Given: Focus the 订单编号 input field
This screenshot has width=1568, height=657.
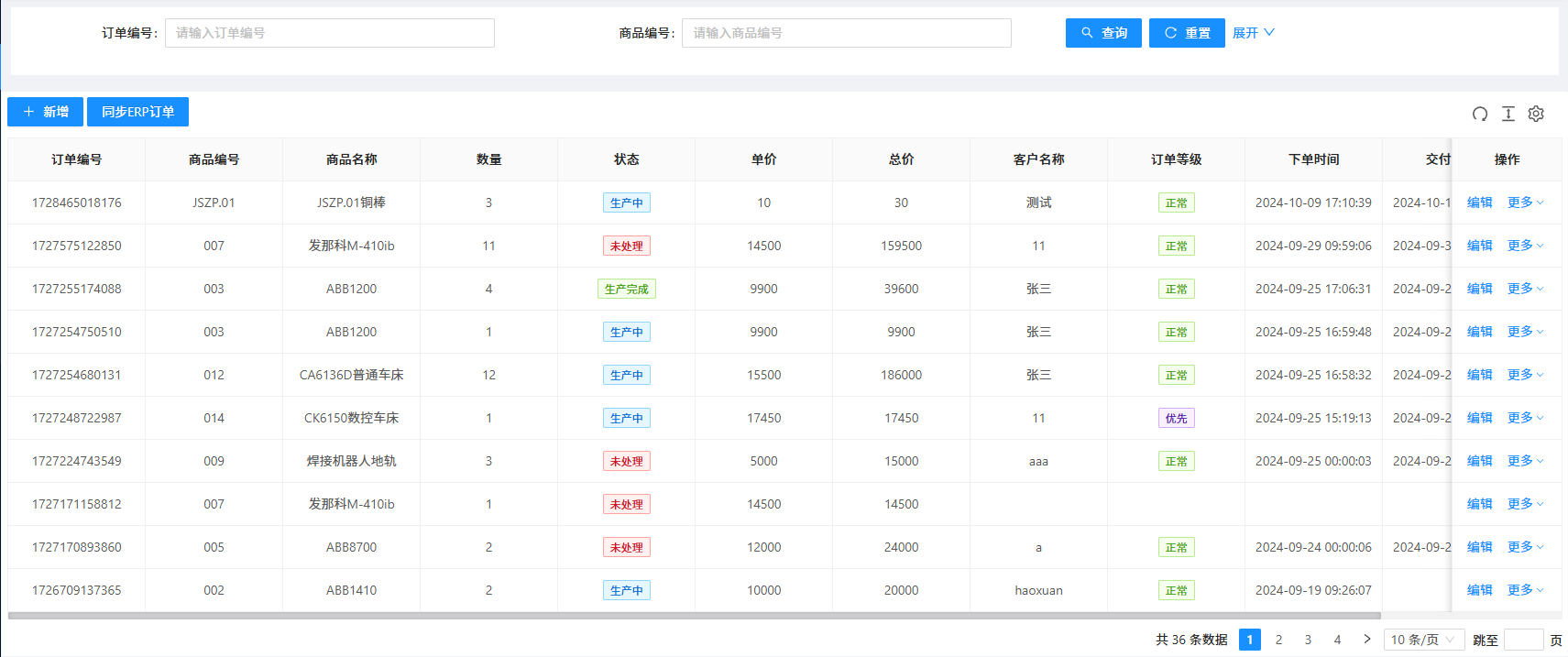Looking at the screenshot, I should click(330, 33).
